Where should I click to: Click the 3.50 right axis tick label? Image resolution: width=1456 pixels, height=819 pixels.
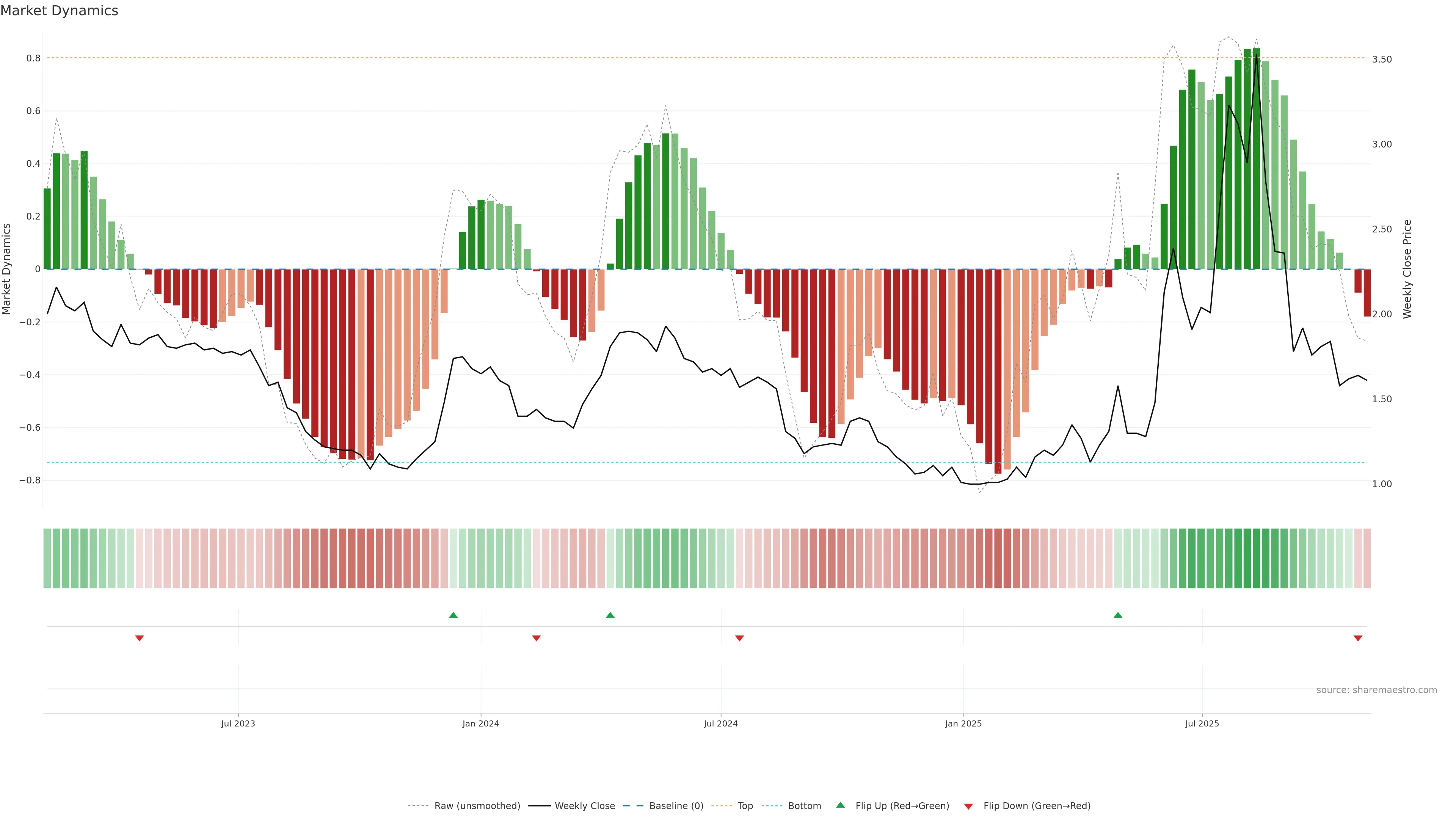point(1381,60)
